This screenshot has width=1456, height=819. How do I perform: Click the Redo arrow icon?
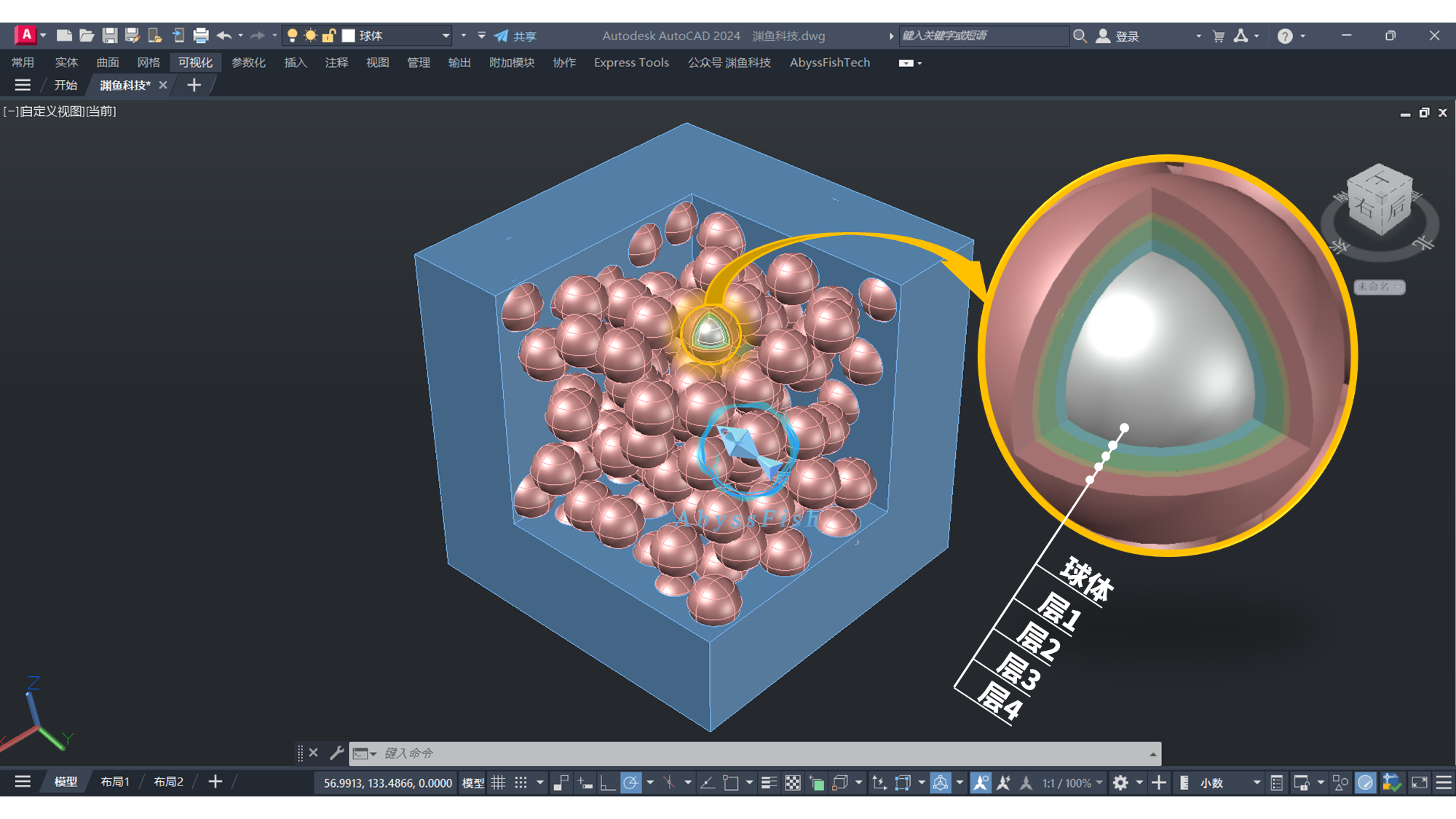258,35
